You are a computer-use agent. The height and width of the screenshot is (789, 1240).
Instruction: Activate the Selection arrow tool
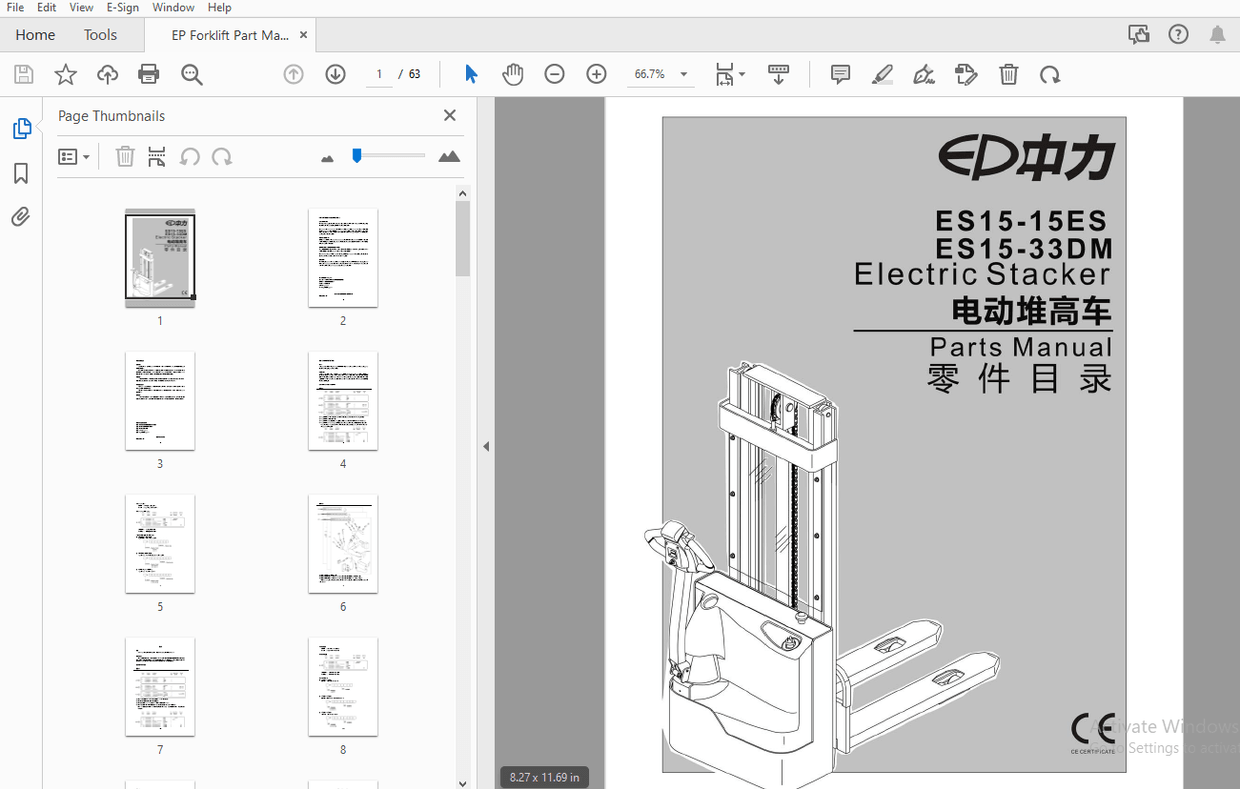point(470,74)
